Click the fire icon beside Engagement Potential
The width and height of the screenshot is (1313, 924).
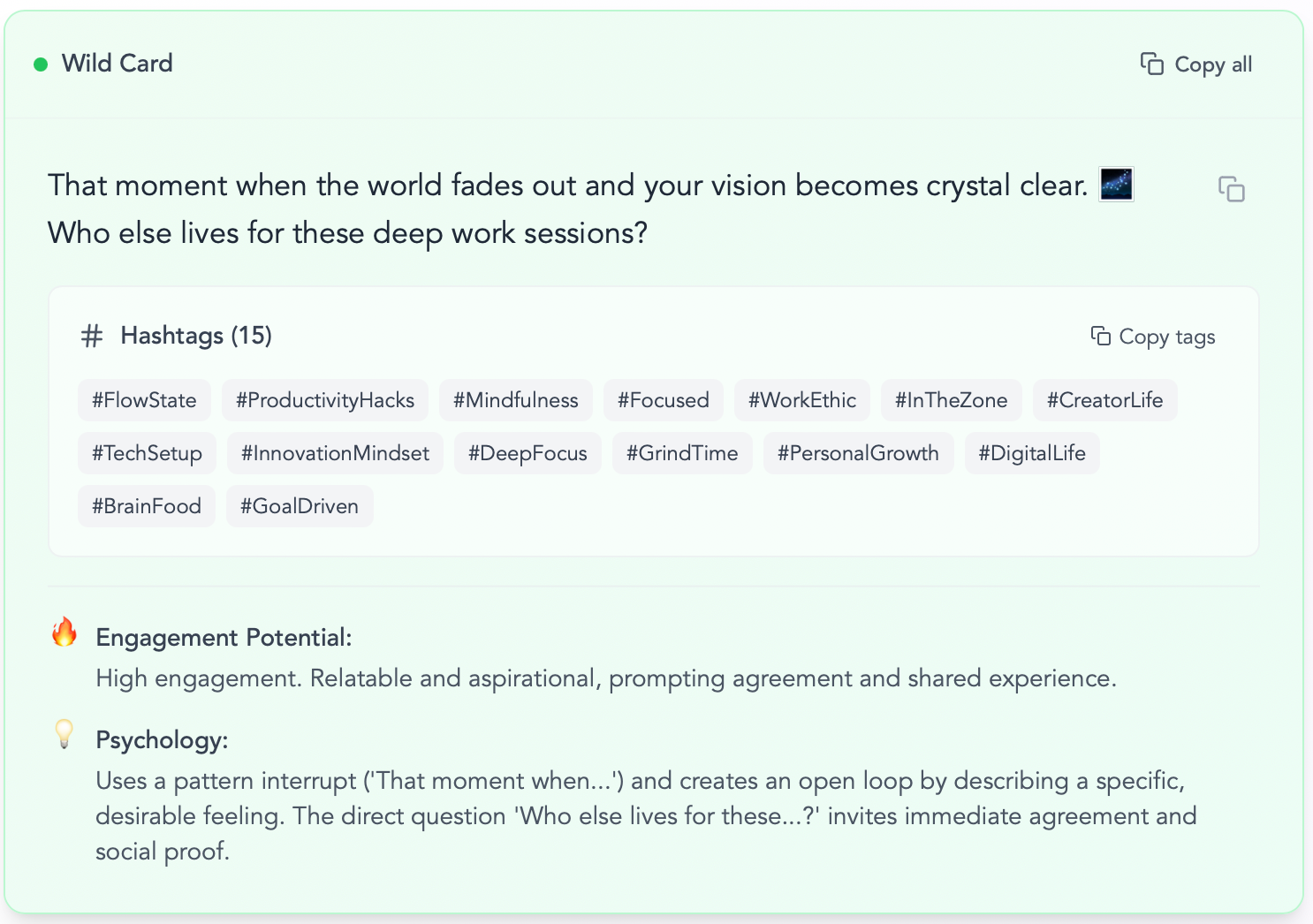pos(64,633)
